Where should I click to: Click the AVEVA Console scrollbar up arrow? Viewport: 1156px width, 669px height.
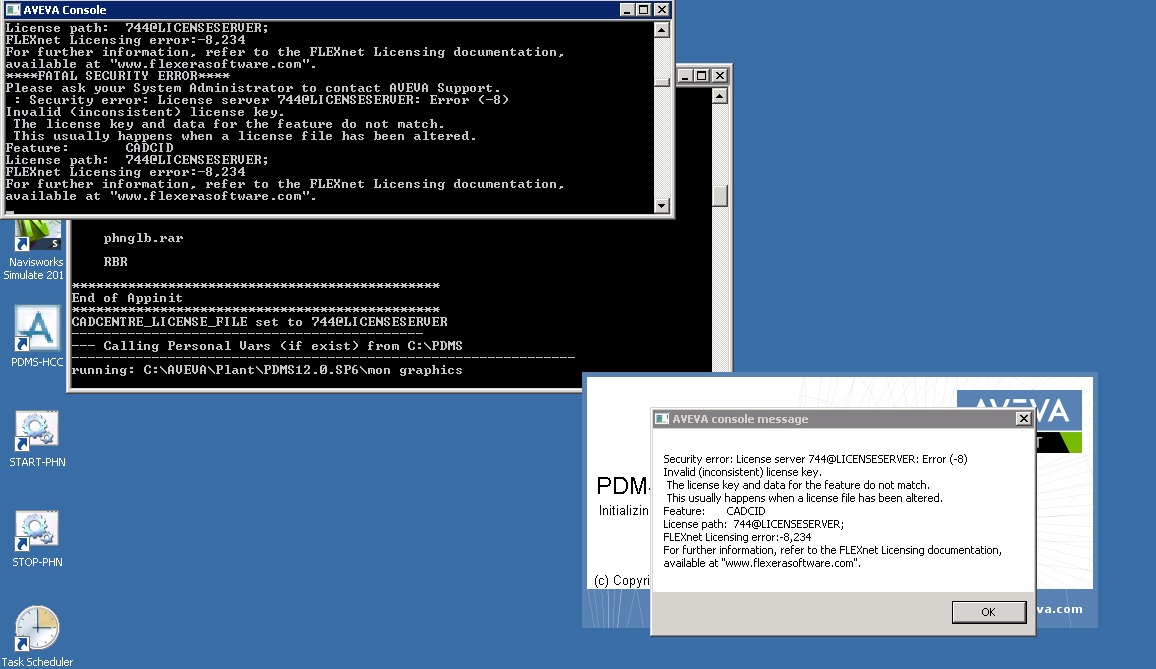(661, 30)
